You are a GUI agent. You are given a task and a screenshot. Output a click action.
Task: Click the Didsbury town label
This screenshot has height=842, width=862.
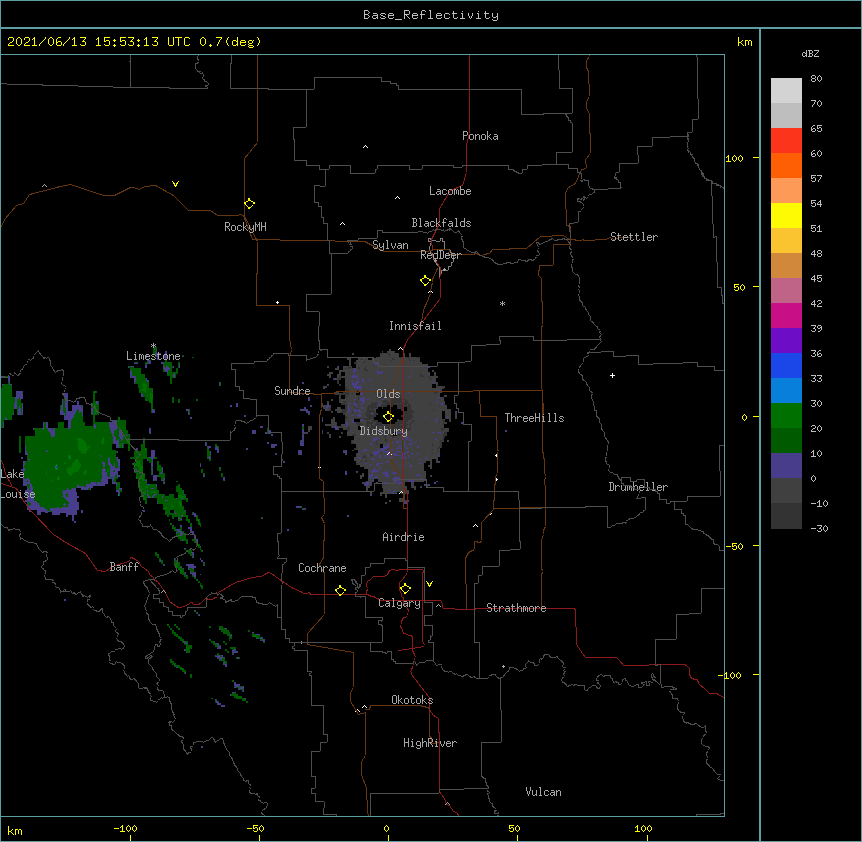point(384,431)
